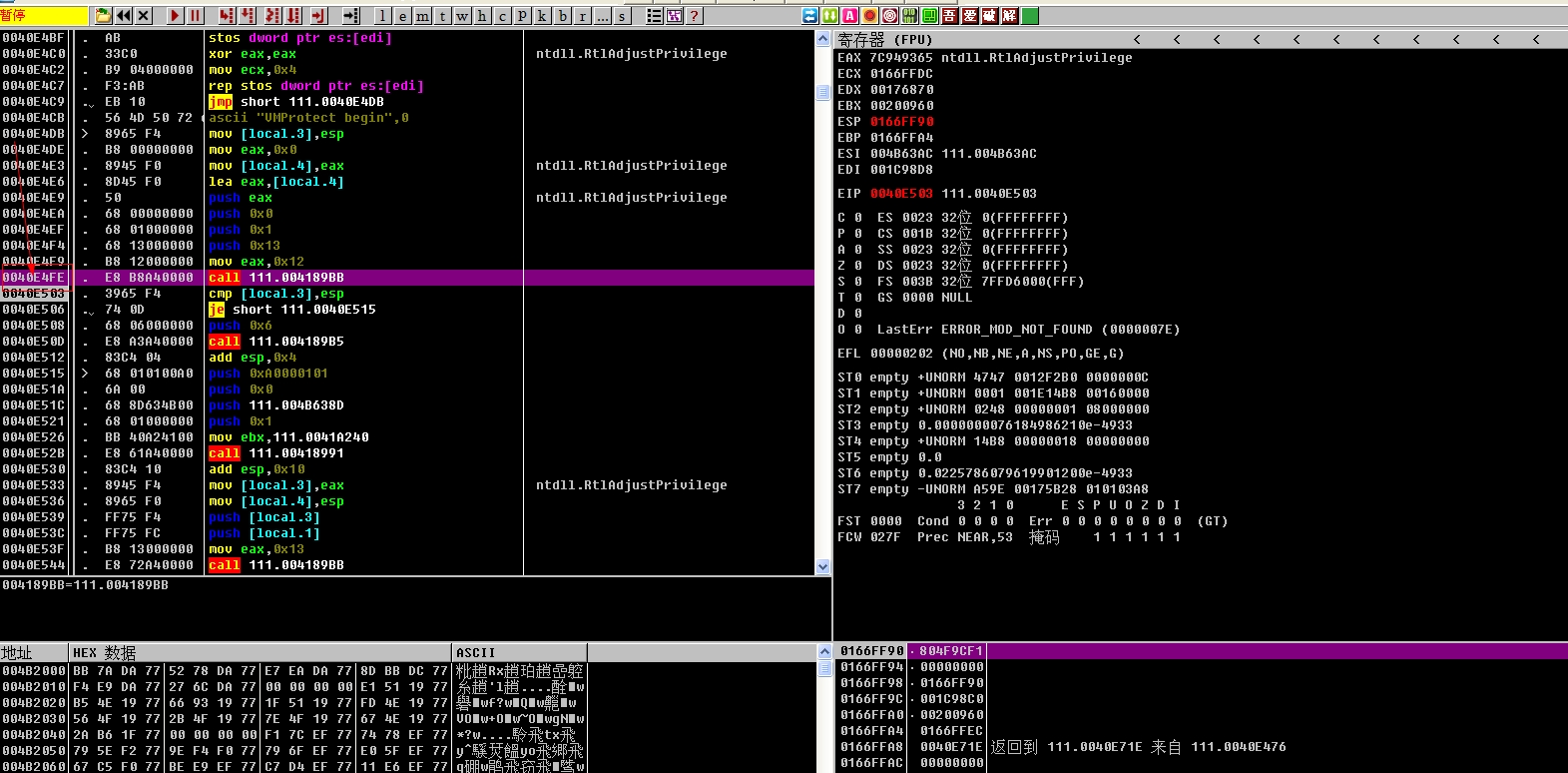This screenshot has height=773, width=1568.
Task: Click Go To Address arrow icon
Action: pyautogui.click(x=350, y=16)
